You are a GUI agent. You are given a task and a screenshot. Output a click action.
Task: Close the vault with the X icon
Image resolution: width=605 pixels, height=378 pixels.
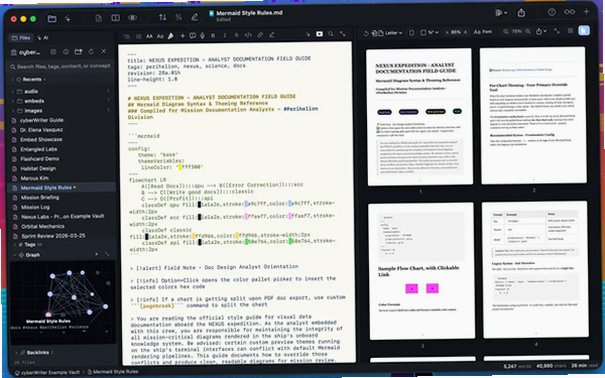(103, 51)
